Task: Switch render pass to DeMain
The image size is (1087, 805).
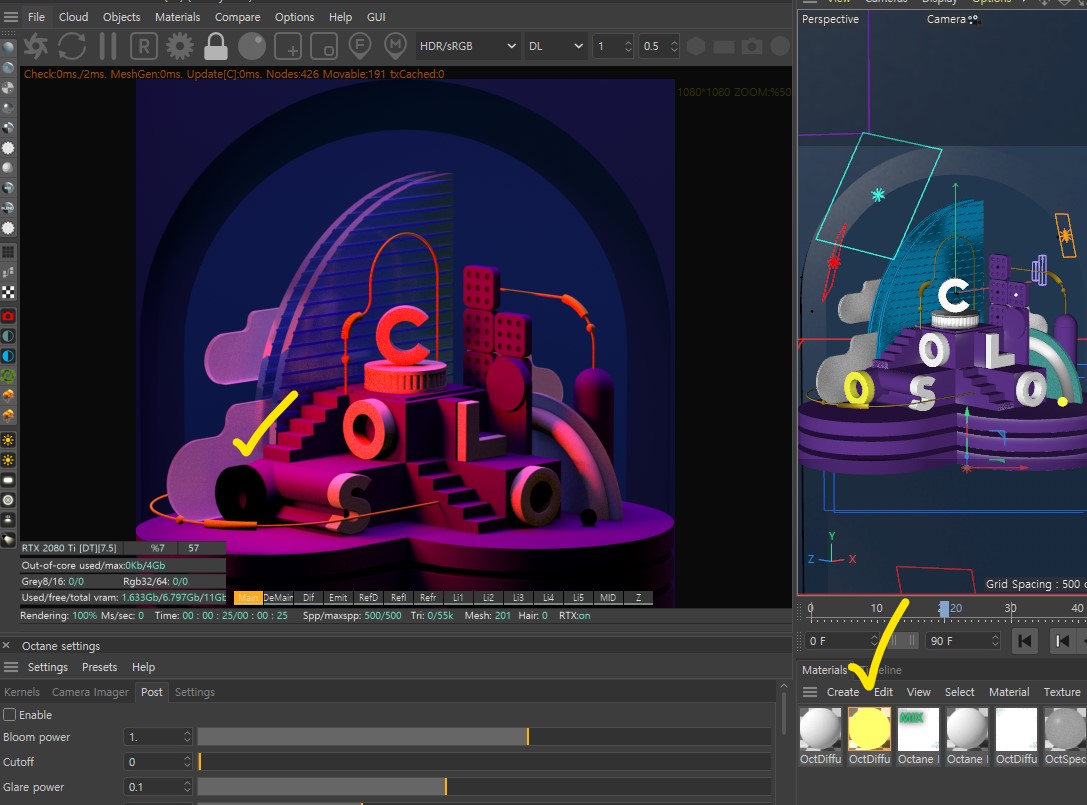Action: (278, 598)
